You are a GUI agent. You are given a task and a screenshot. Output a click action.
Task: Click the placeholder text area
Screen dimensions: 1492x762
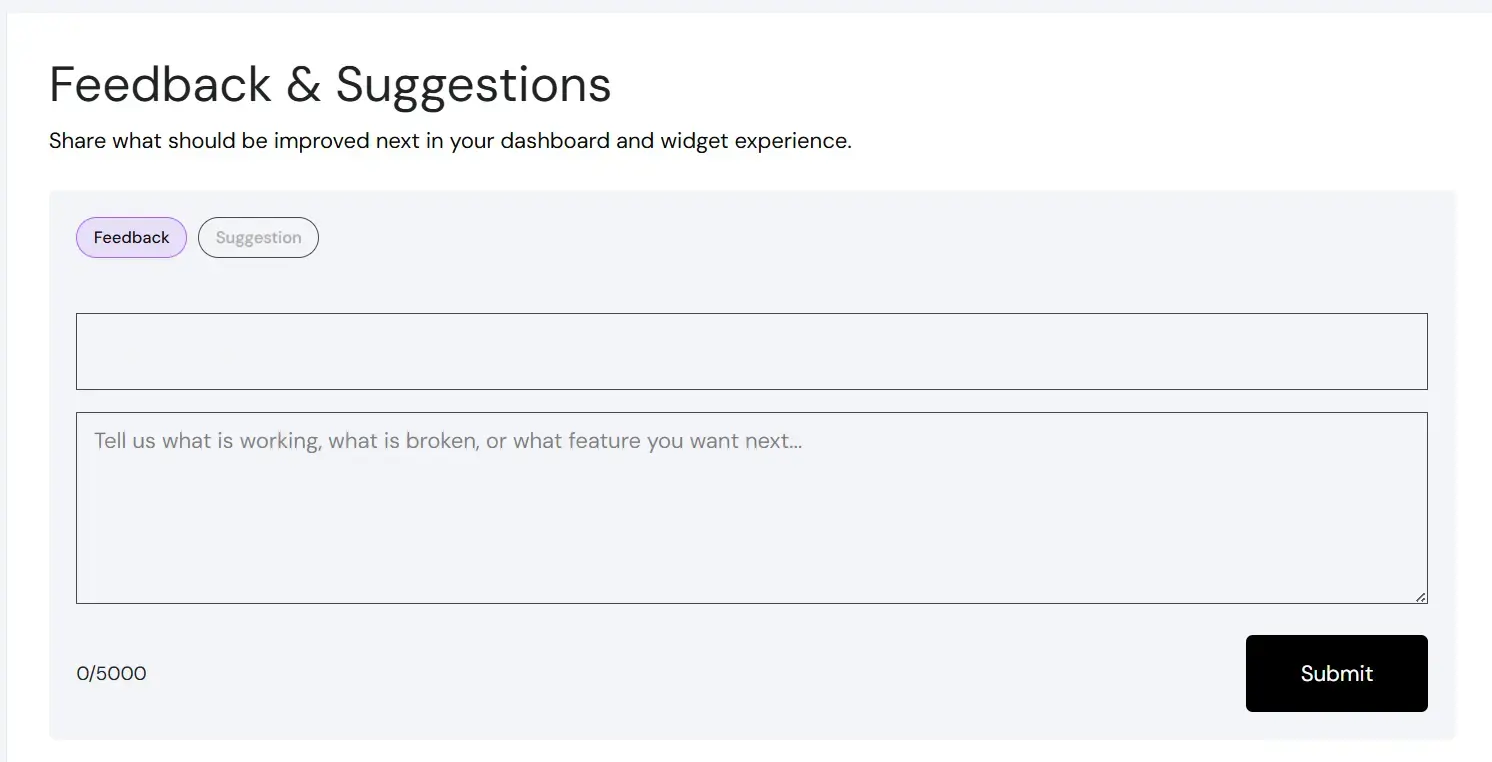pos(447,440)
